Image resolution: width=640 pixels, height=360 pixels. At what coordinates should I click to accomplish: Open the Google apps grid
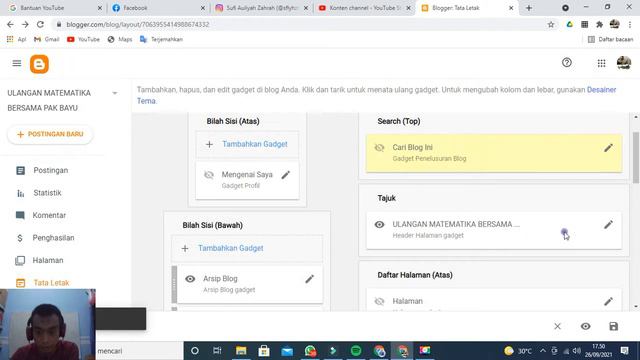[x=601, y=63]
